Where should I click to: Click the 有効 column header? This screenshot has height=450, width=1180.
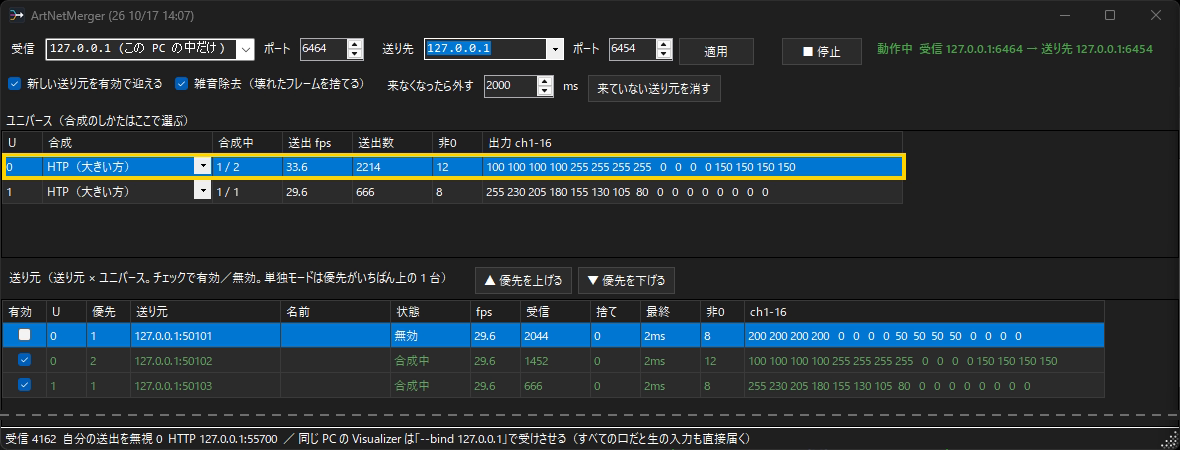click(24, 311)
